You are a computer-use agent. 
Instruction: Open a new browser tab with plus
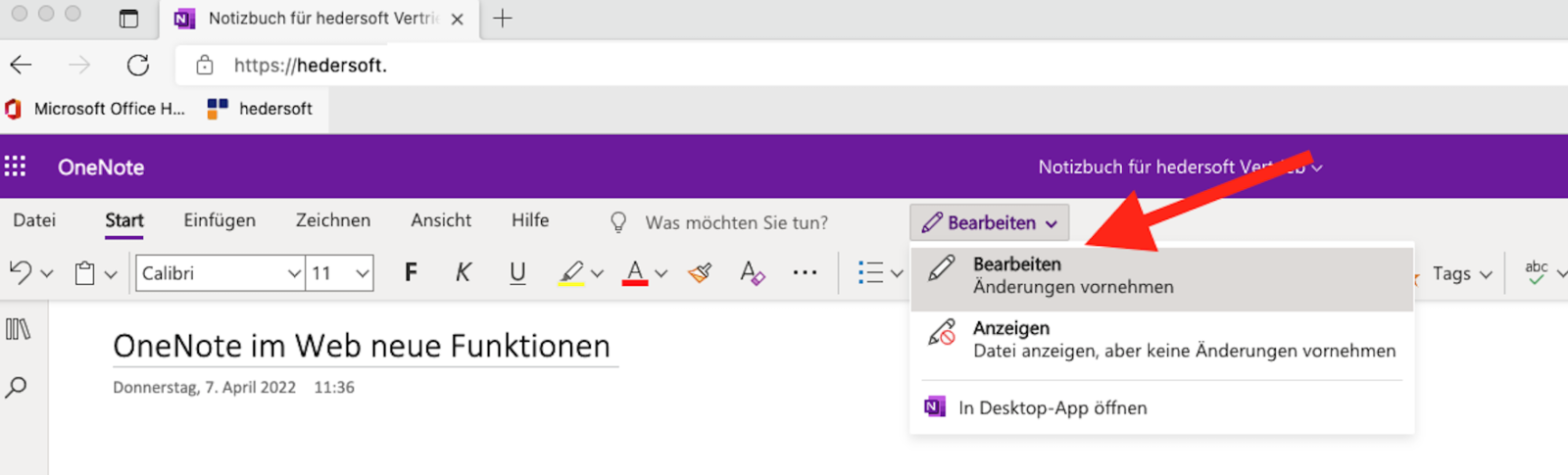click(503, 18)
